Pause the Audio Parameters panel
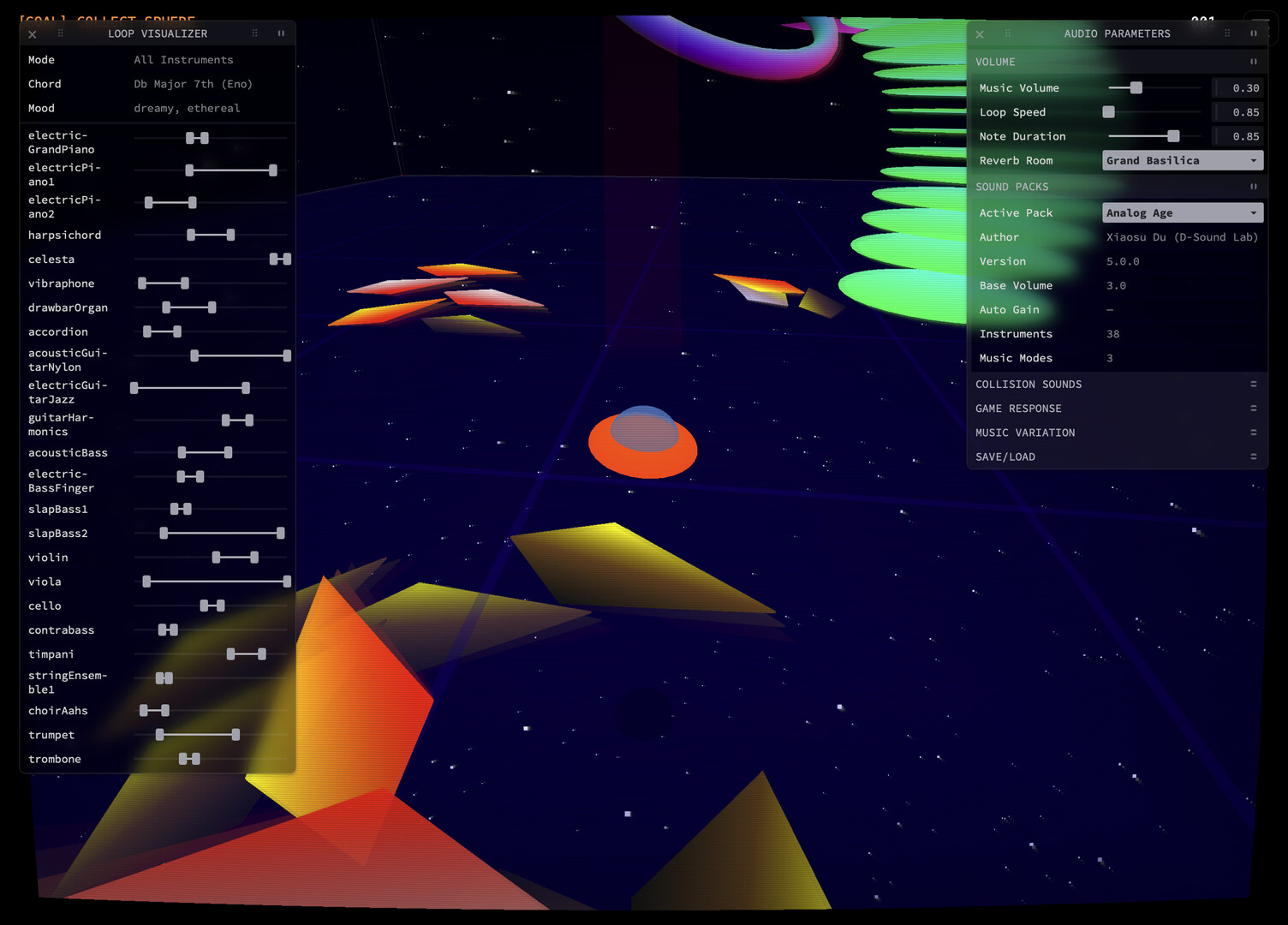 tap(1253, 33)
